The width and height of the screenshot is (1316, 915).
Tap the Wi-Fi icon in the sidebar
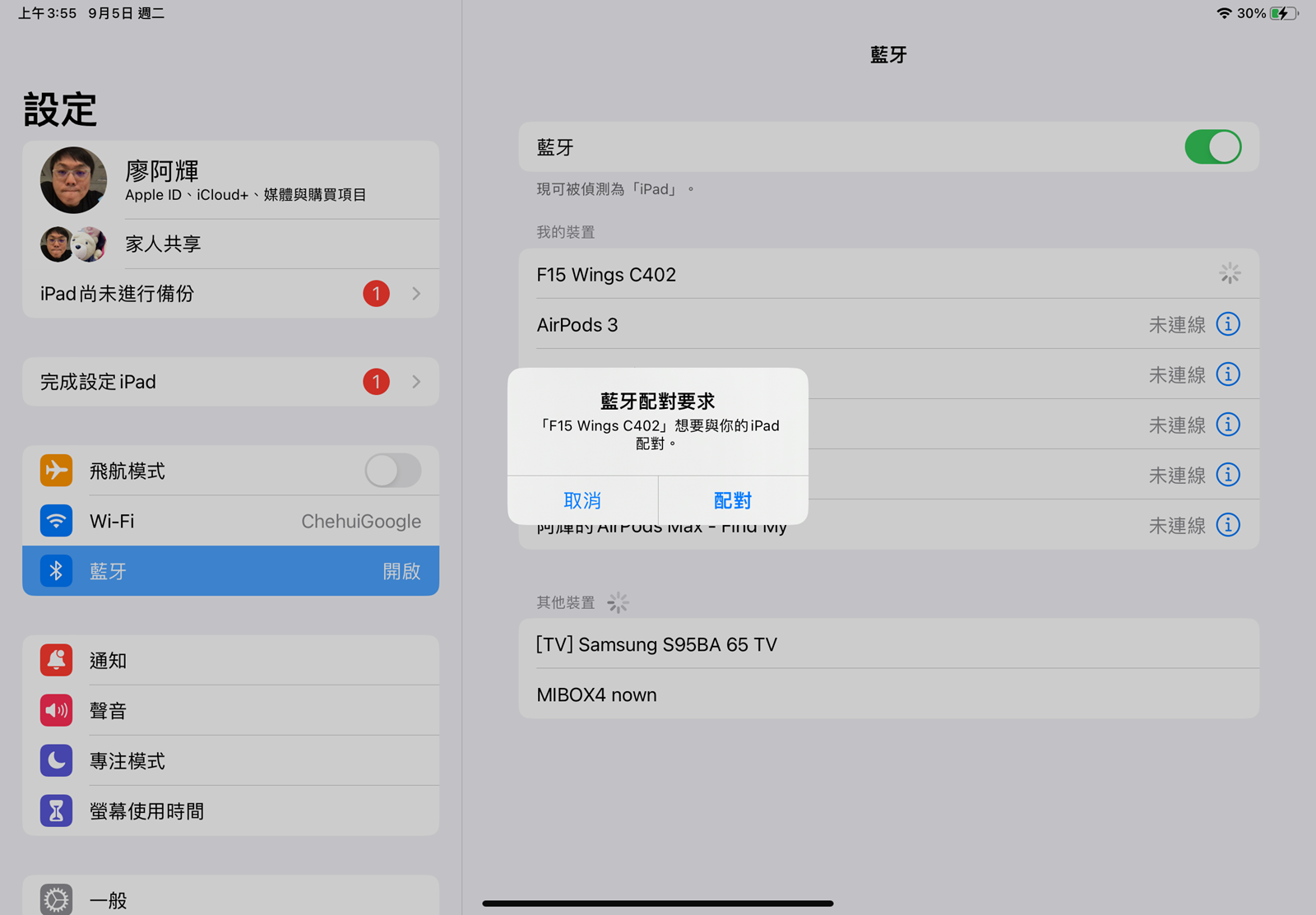pos(56,521)
